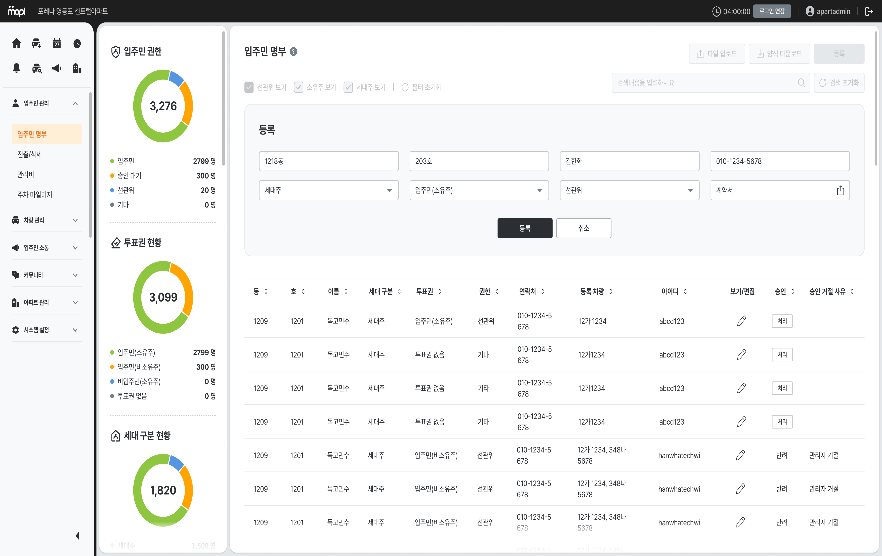This screenshot has width=882, height=556.
Task: Click the donut chart showing 1,820
Action: 163,490
